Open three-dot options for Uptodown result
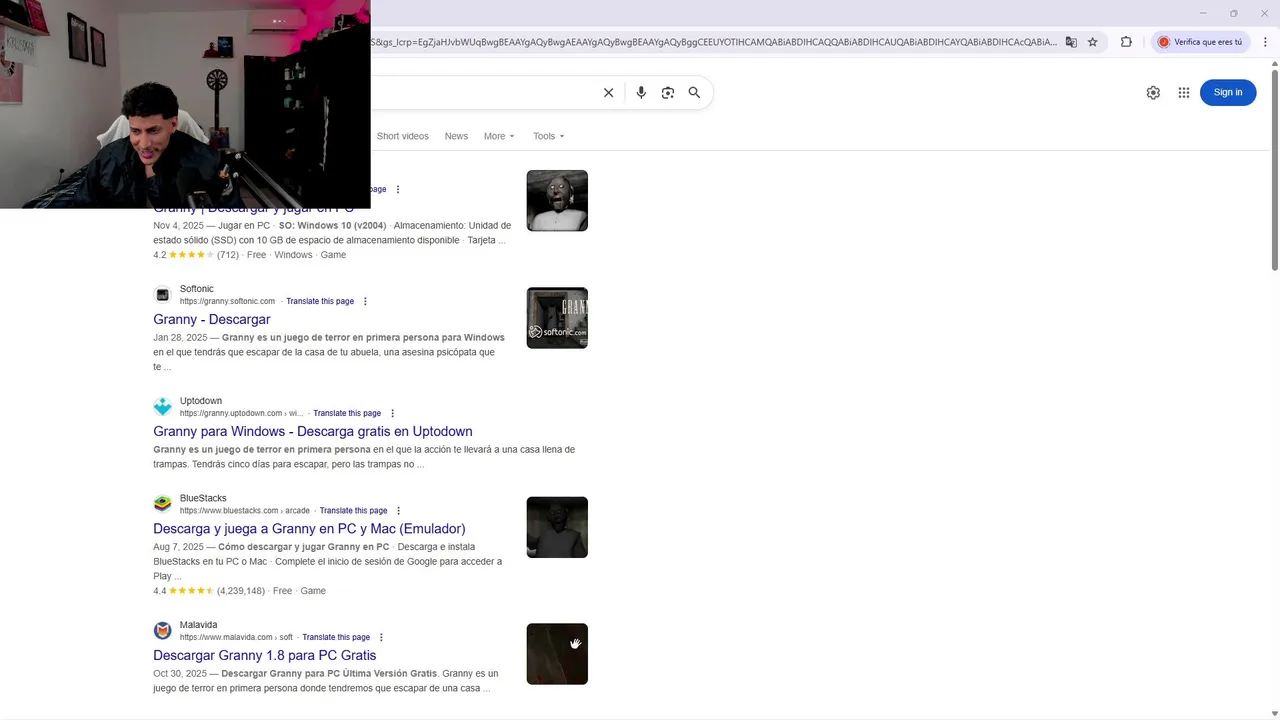The image size is (1280, 720). 392,413
